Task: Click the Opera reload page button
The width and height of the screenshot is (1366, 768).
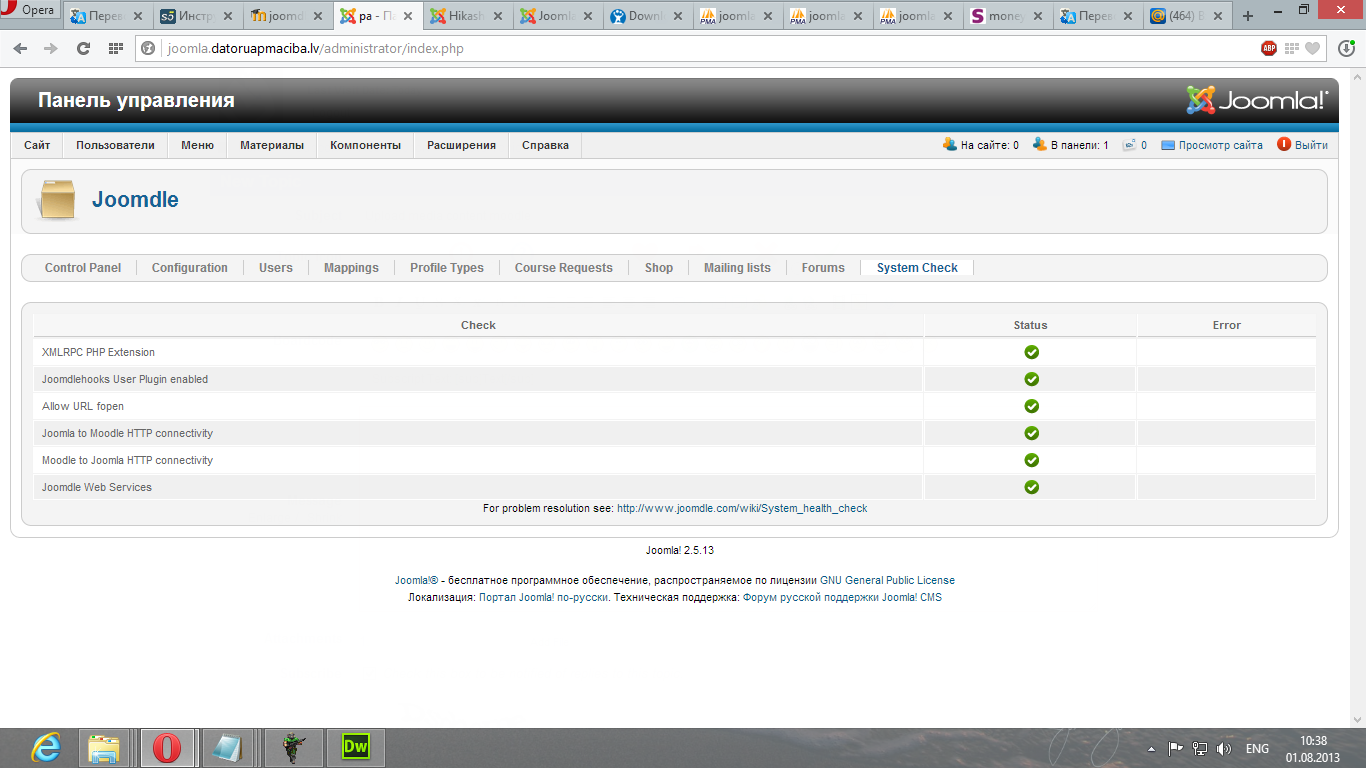Action: 83,48
